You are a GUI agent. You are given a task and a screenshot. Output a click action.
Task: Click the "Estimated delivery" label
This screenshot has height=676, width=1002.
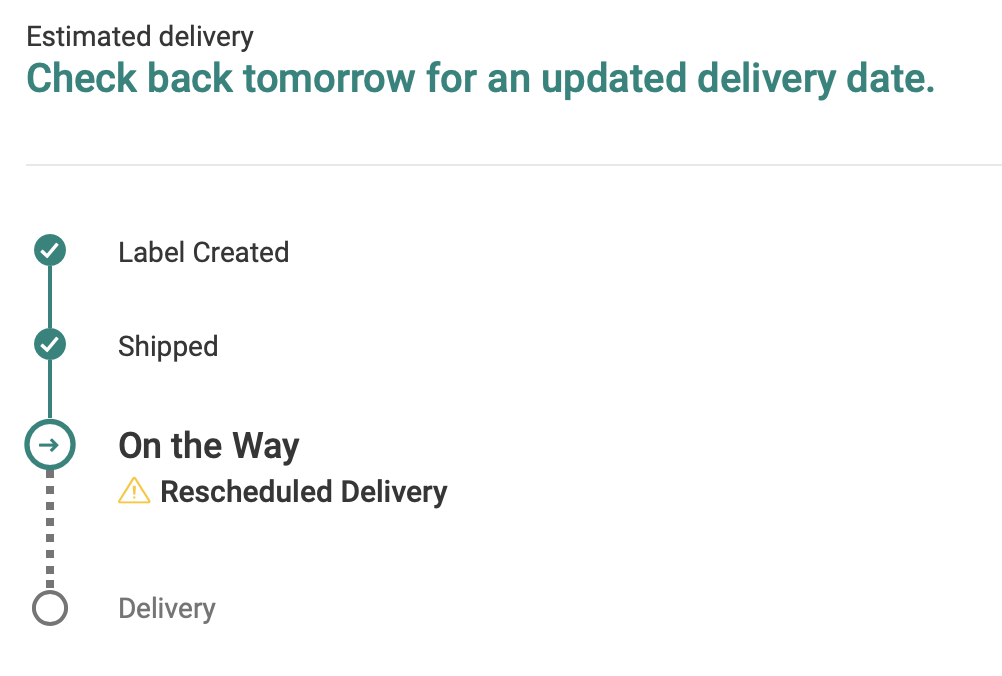[140, 37]
